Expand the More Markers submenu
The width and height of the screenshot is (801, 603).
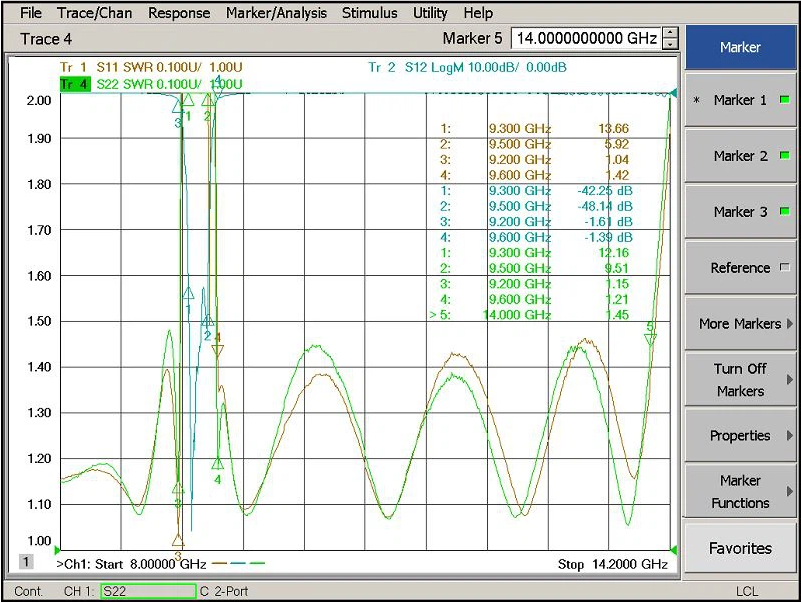(x=740, y=324)
